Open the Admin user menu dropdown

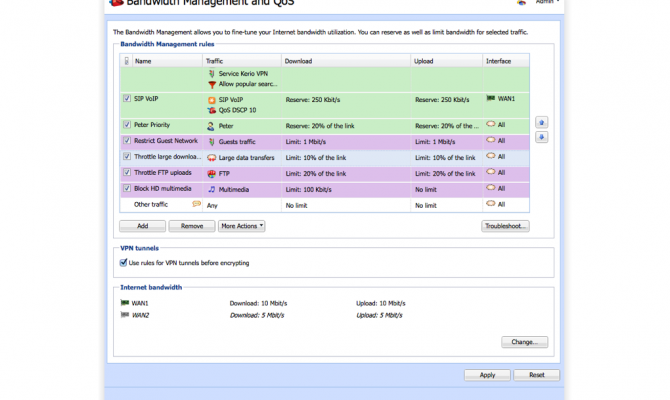coord(548,2)
